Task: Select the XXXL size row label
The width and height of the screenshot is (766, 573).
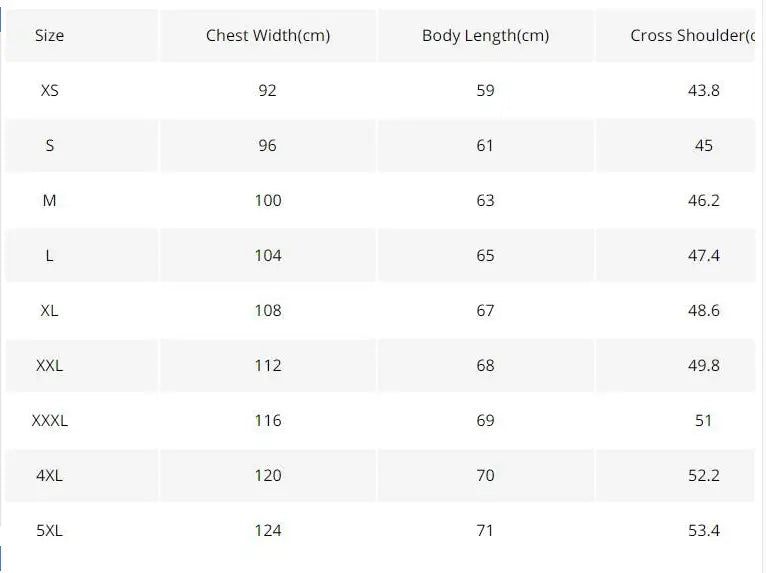Action: [49, 420]
